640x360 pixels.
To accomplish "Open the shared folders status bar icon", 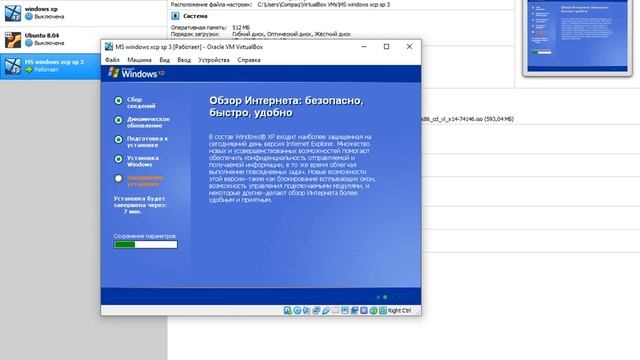I will (x=335, y=311).
